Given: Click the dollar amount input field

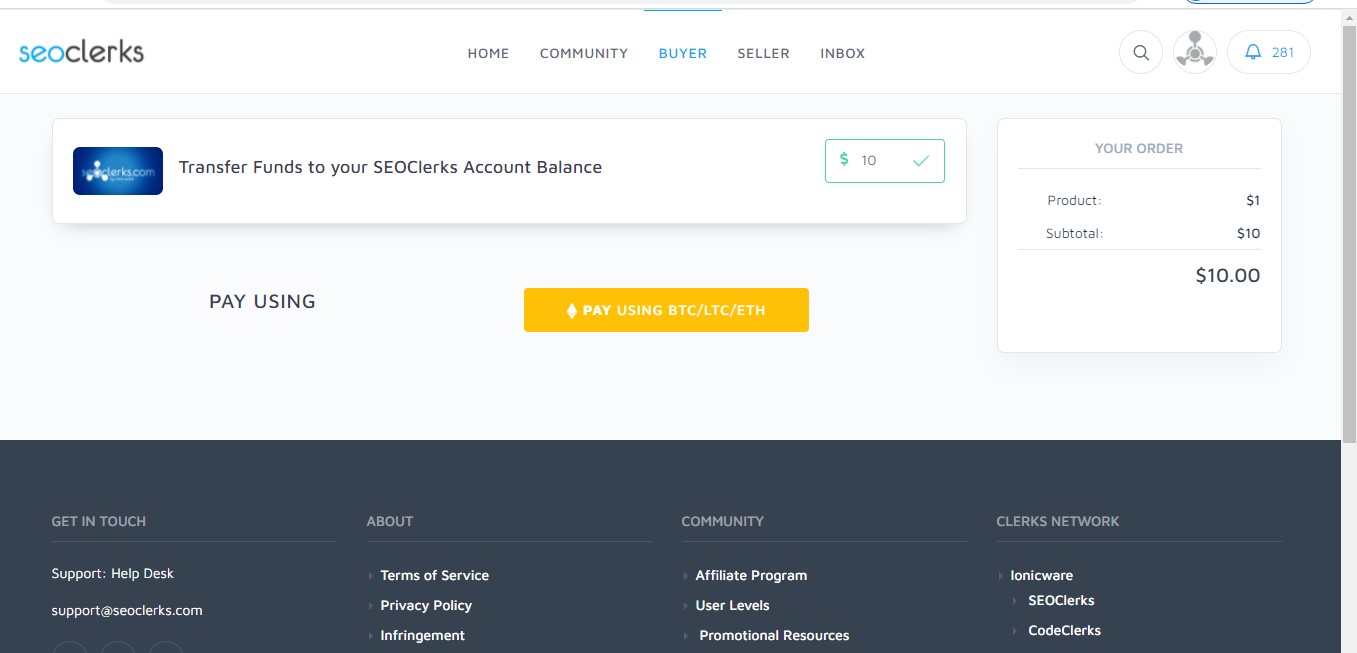Looking at the screenshot, I should click(x=884, y=161).
